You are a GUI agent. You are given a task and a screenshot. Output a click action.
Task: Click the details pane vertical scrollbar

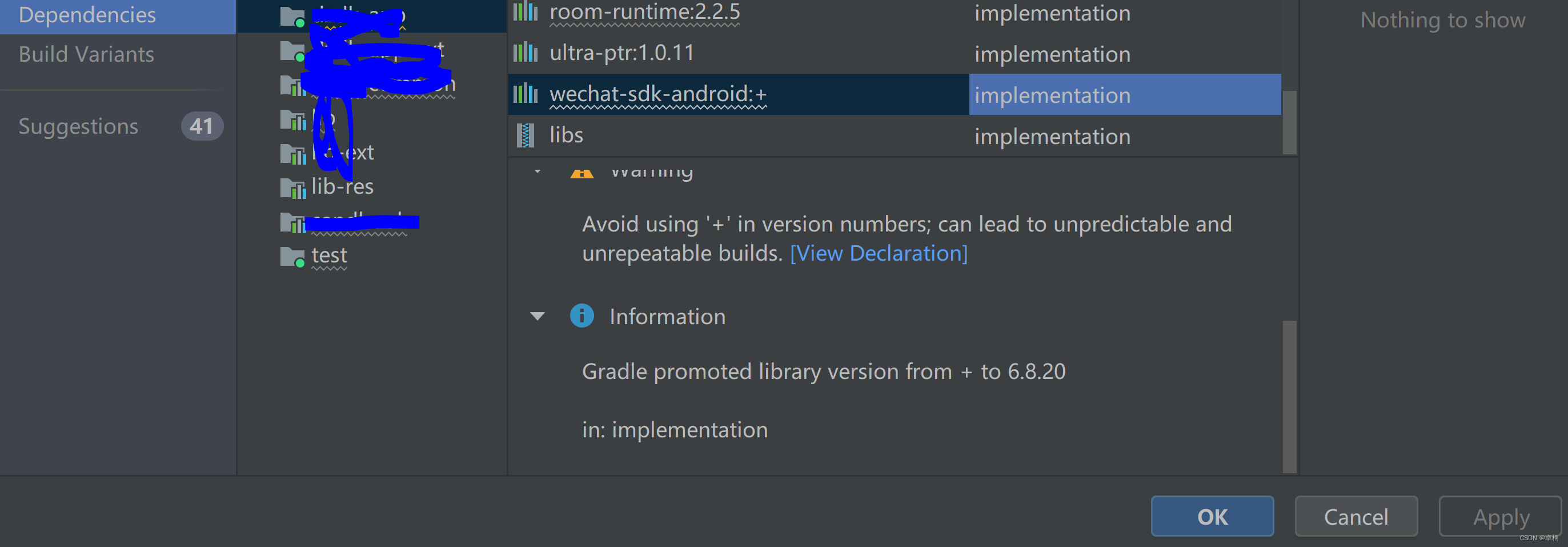pos(1289,397)
